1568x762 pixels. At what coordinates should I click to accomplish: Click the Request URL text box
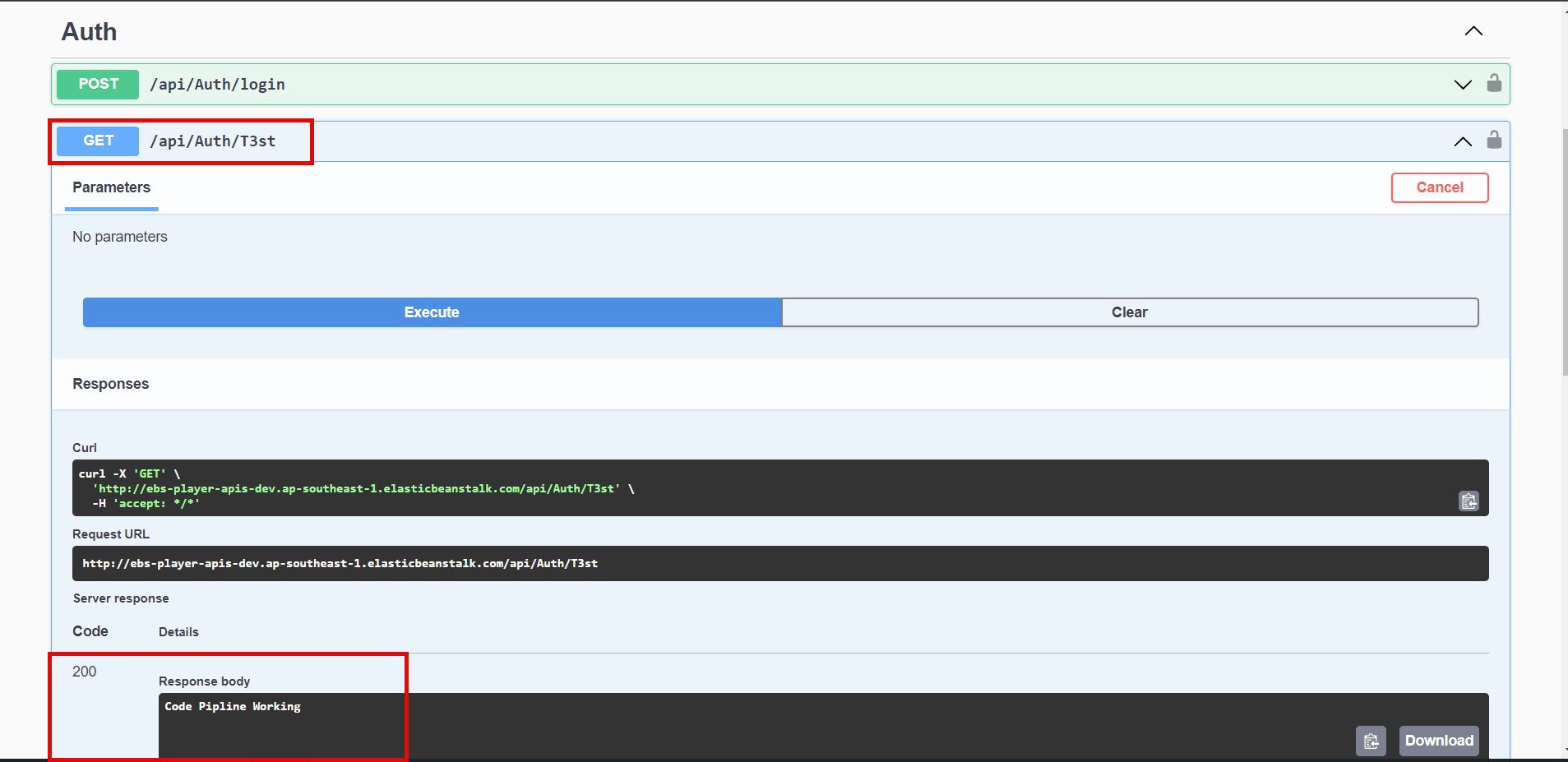tap(780, 563)
